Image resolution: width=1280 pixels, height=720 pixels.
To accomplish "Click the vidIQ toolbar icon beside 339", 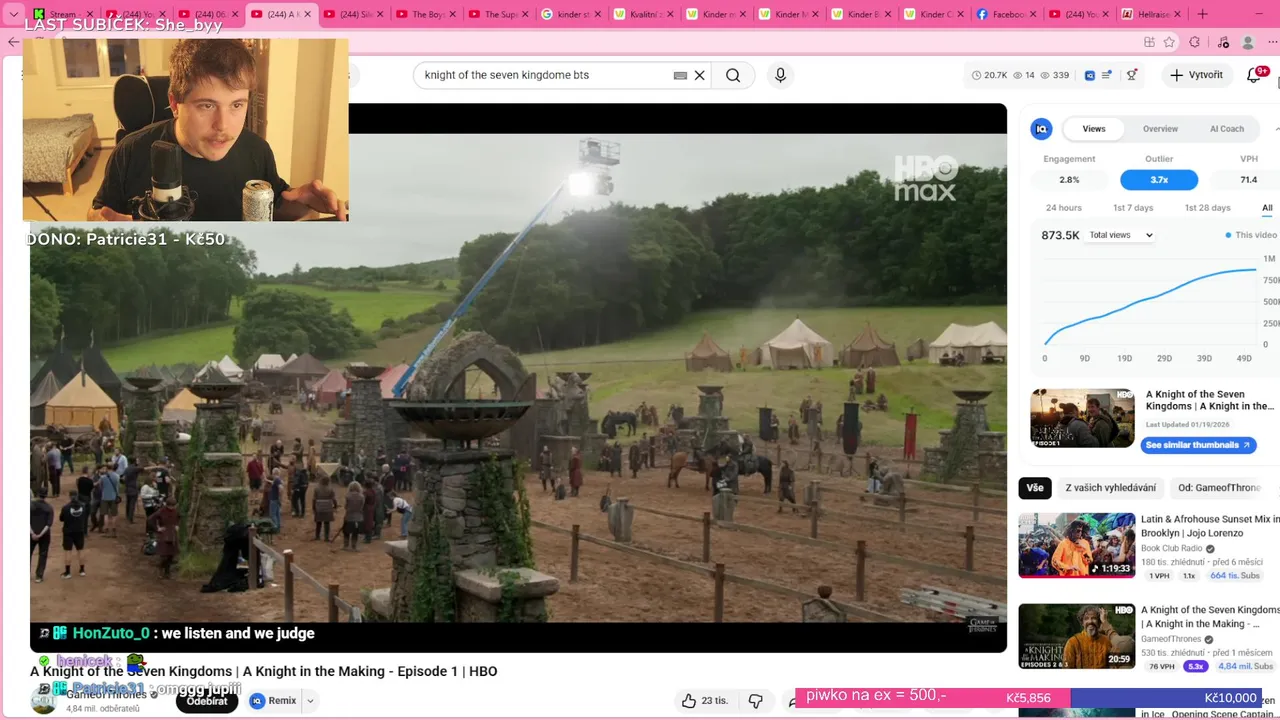I will [1090, 75].
